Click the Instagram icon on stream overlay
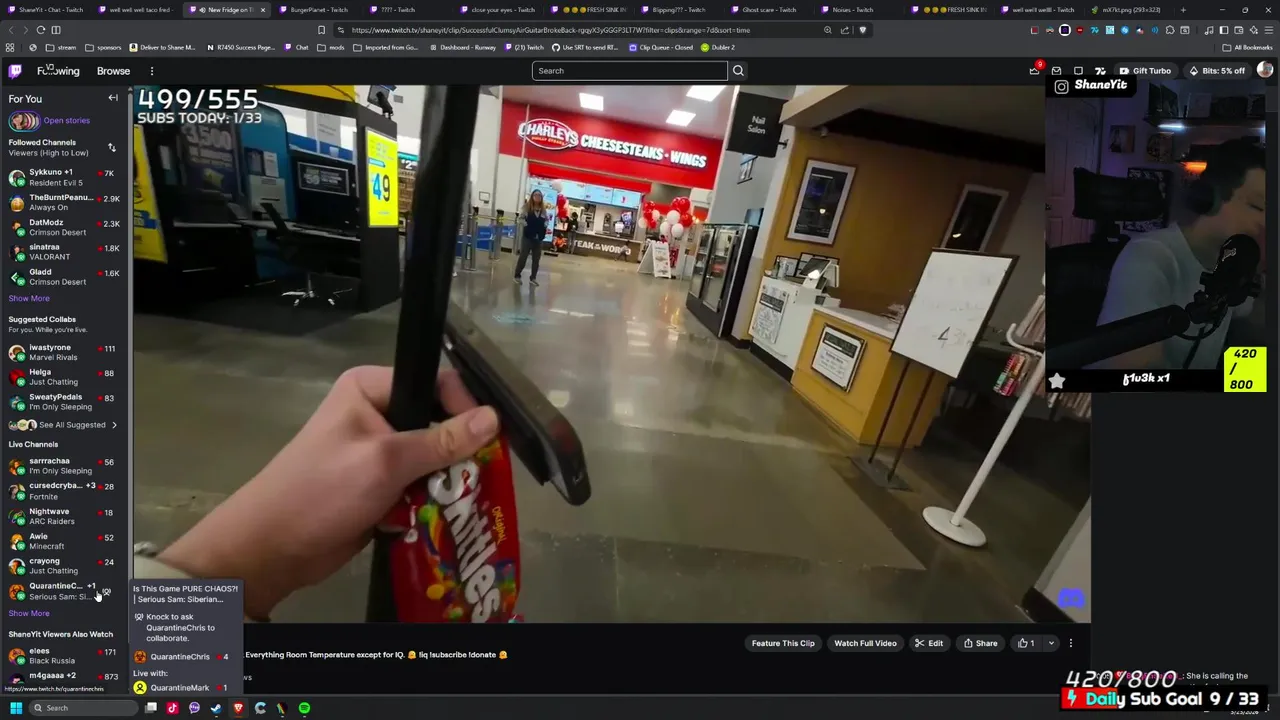Image resolution: width=1280 pixels, height=720 pixels. [x=1062, y=86]
